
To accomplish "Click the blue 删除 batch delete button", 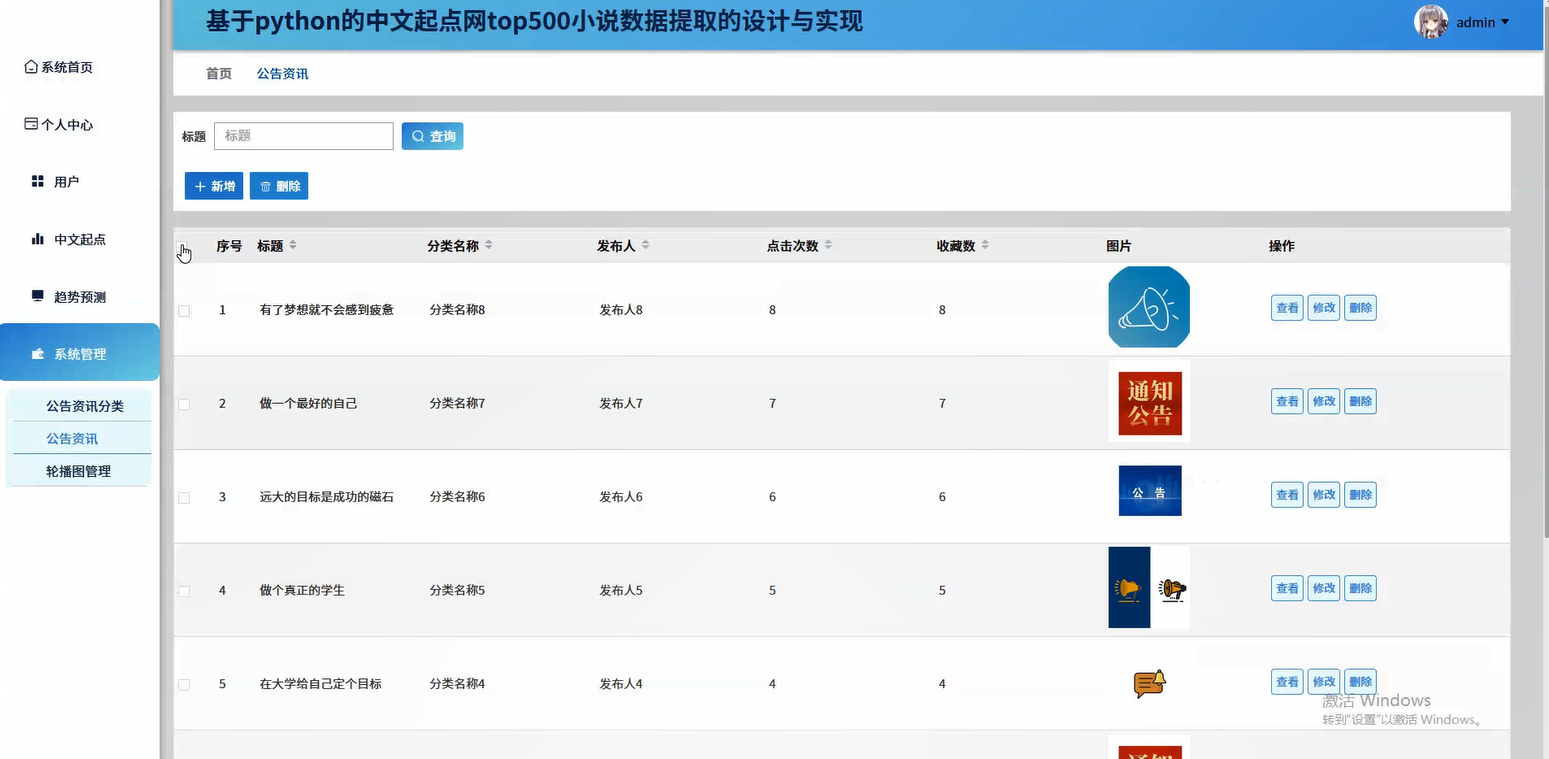I will coord(279,186).
